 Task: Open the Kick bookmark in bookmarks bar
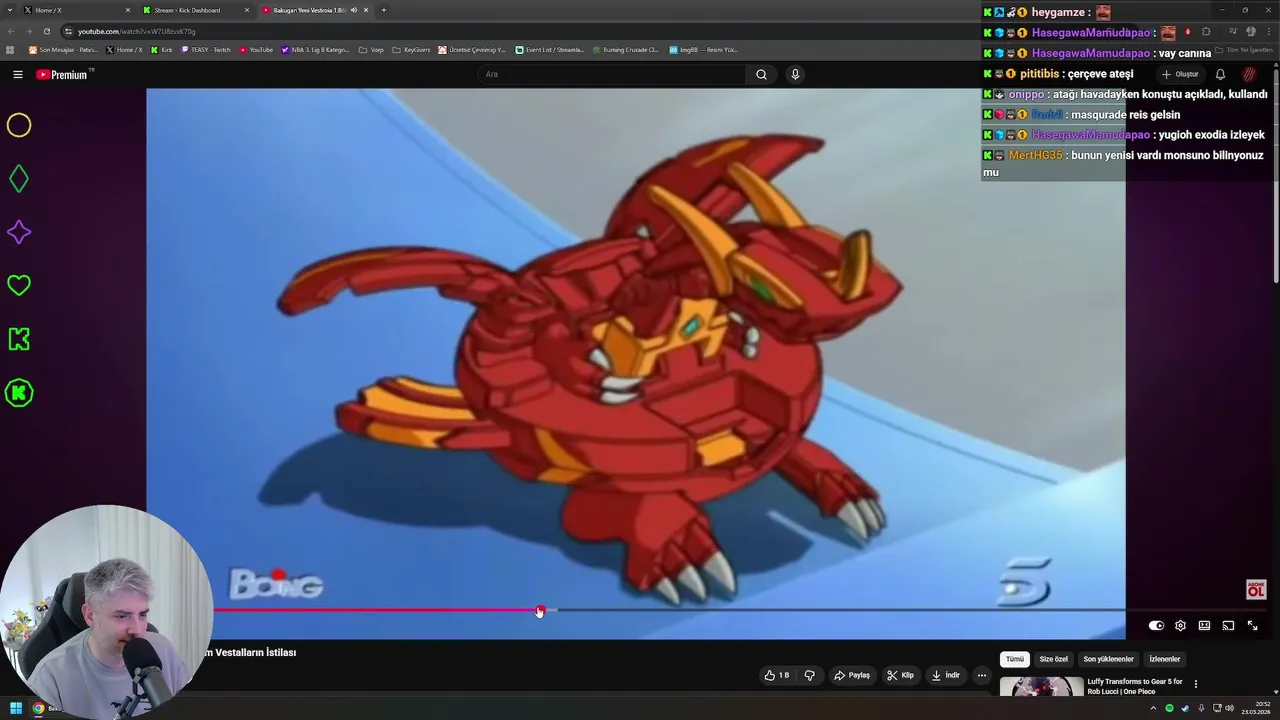162,49
